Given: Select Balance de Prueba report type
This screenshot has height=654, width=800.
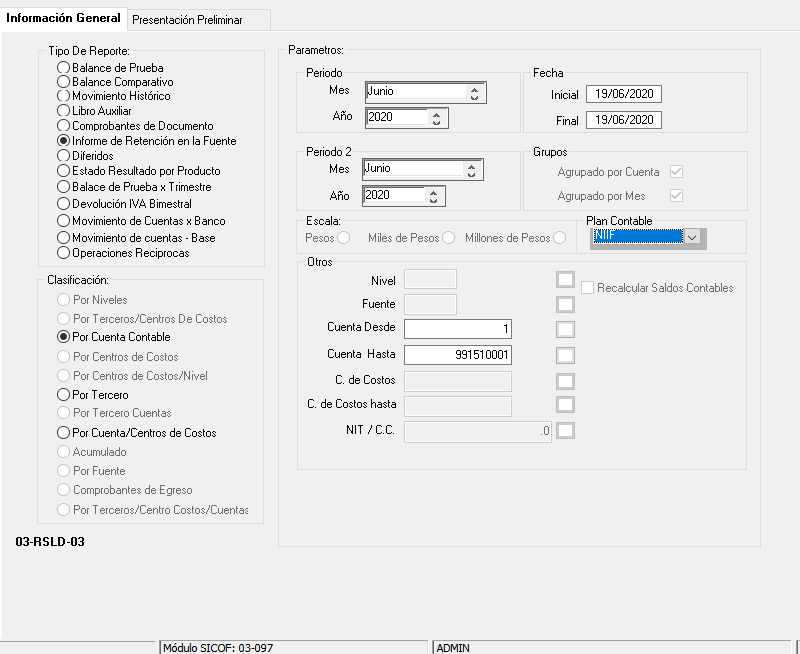Looking at the screenshot, I should pyautogui.click(x=64, y=67).
